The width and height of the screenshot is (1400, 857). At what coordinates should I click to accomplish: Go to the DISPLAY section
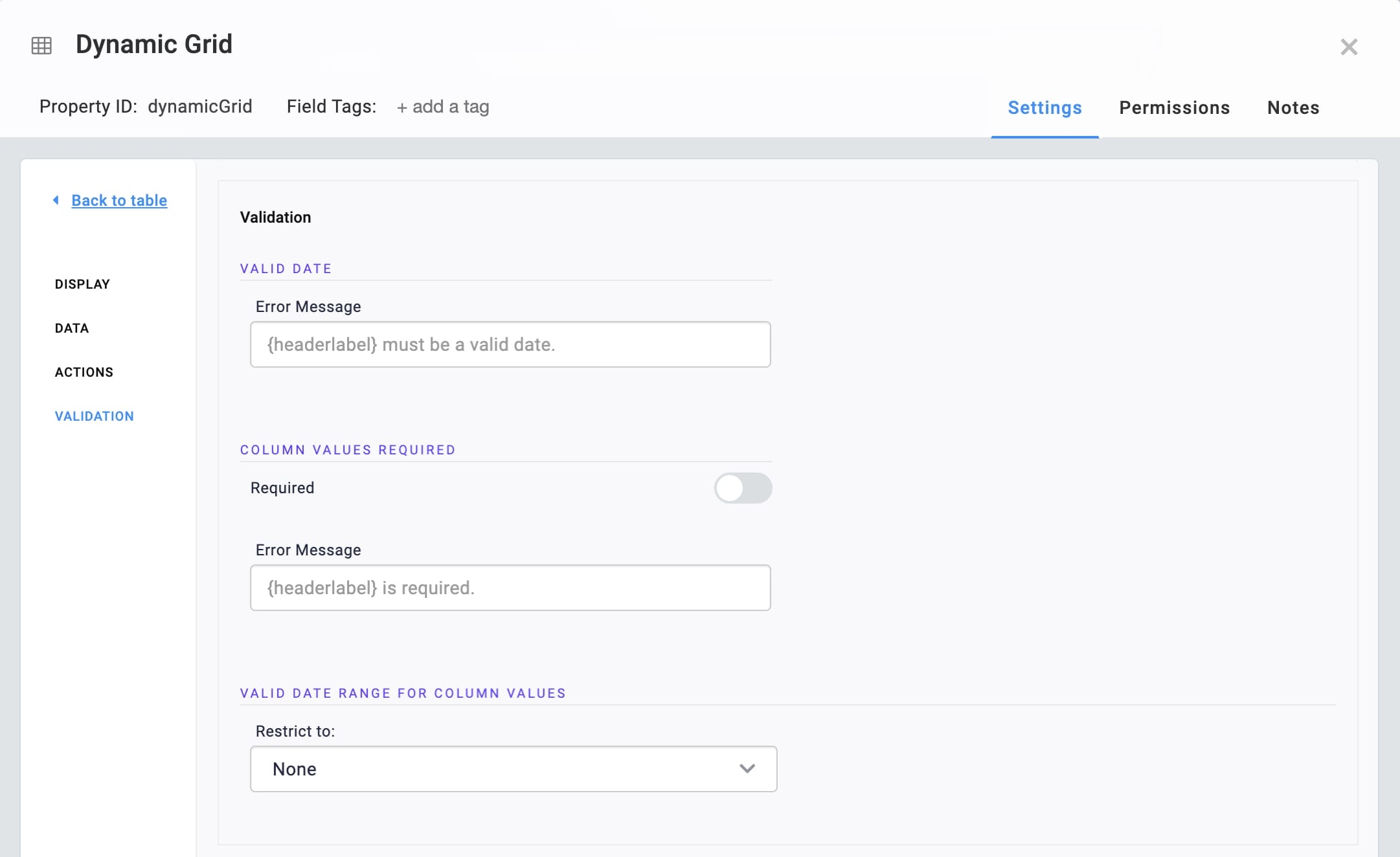click(x=82, y=284)
